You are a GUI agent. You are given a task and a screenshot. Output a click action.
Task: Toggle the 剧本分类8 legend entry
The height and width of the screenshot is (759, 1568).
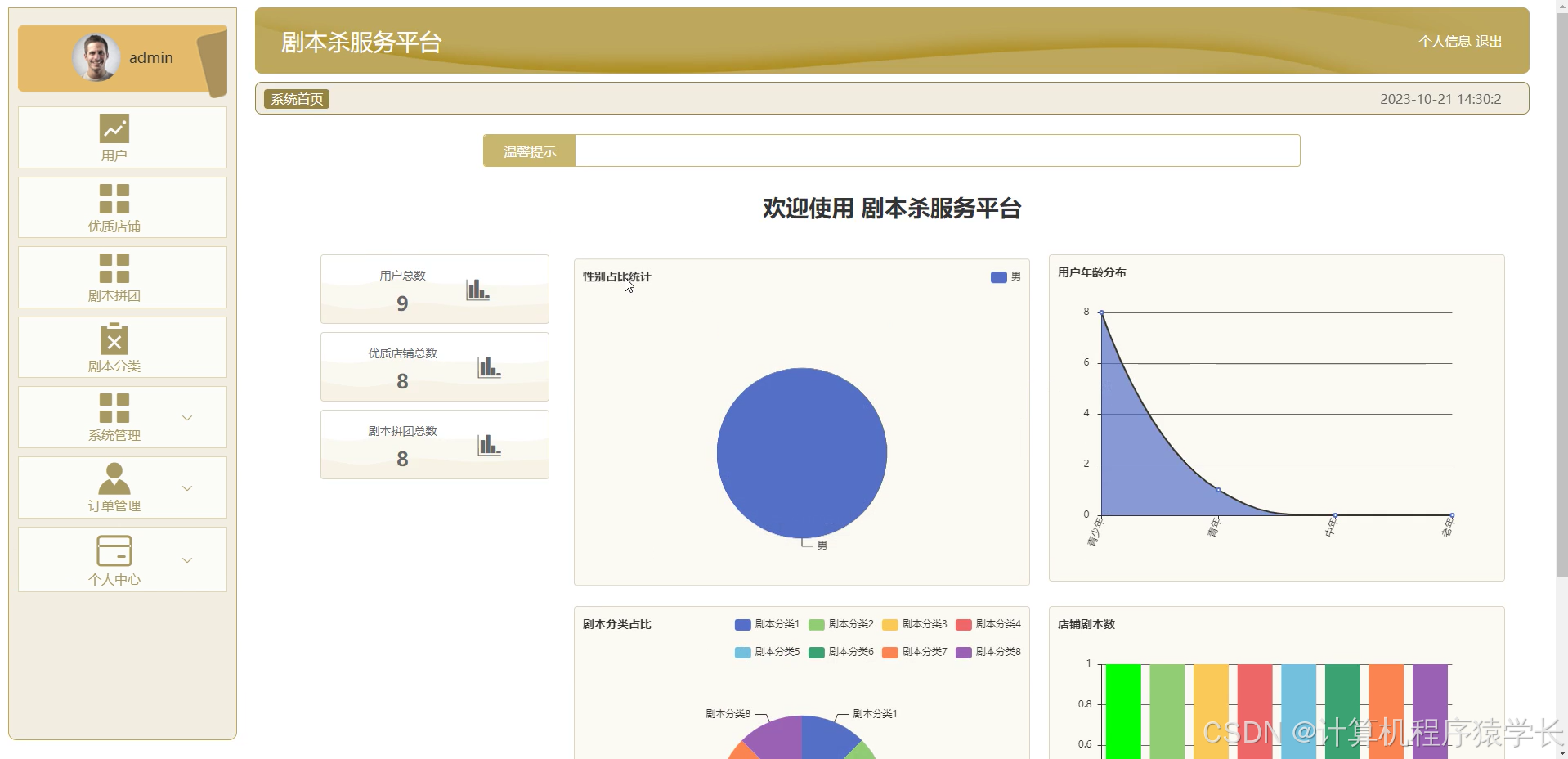tap(988, 652)
